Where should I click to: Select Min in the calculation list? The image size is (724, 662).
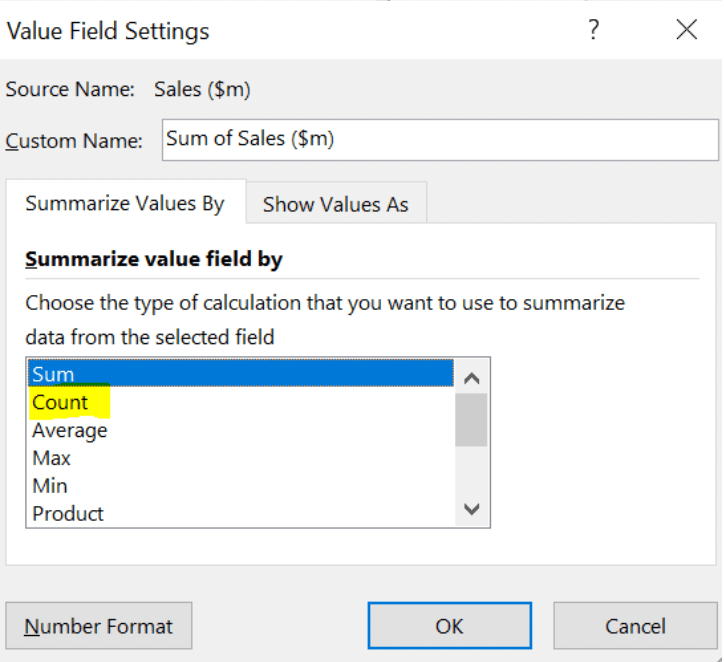[x=50, y=486]
